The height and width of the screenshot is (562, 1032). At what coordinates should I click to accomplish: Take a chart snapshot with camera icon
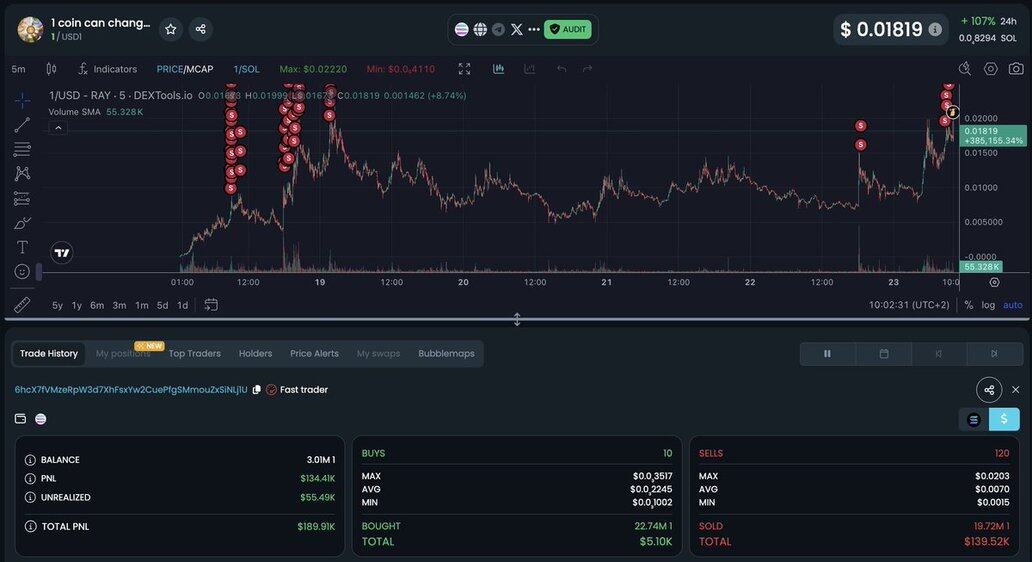pos(1016,69)
